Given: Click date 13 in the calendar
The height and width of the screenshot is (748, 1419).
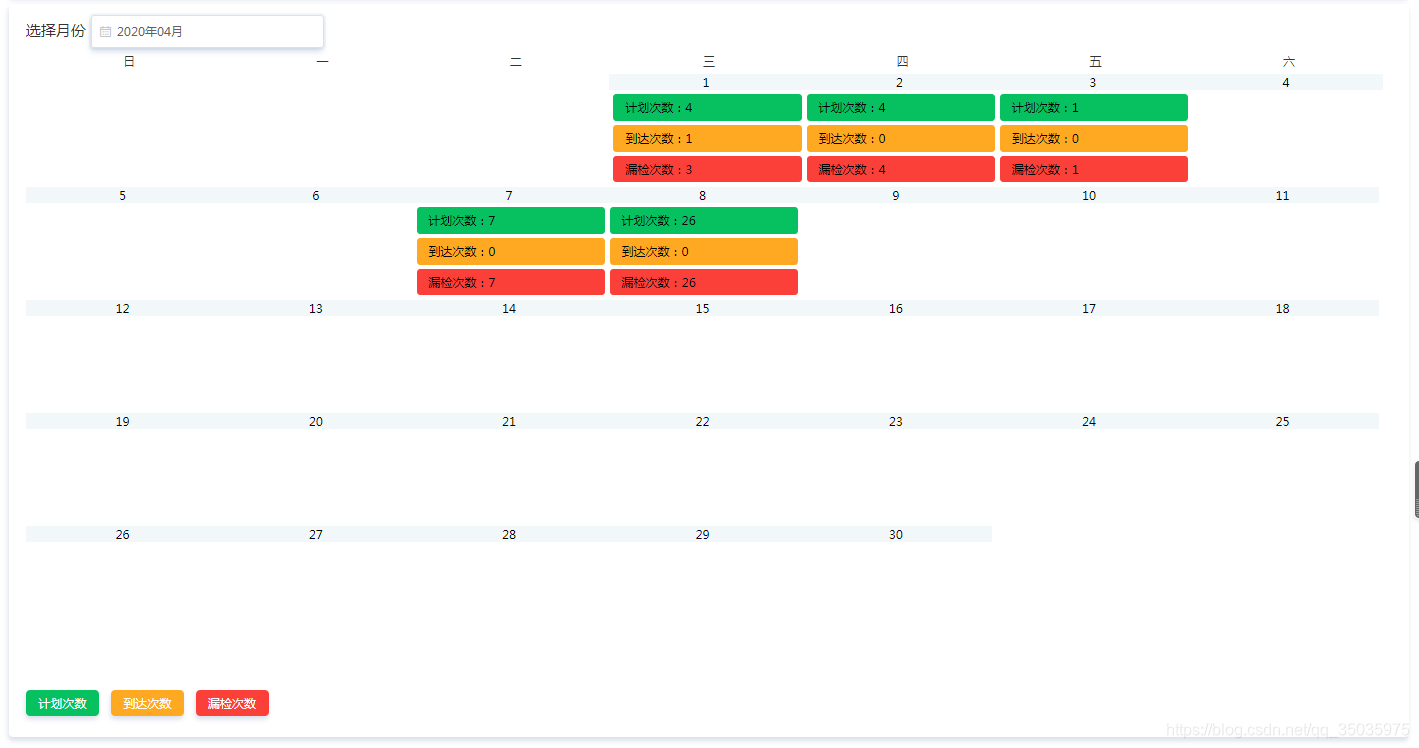Looking at the screenshot, I should point(316,308).
